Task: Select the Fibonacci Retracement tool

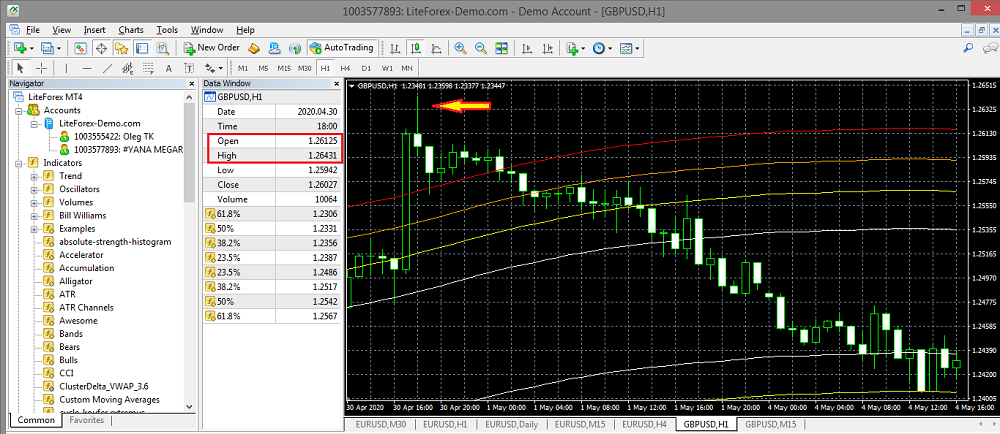Action: [x=148, y=68]
